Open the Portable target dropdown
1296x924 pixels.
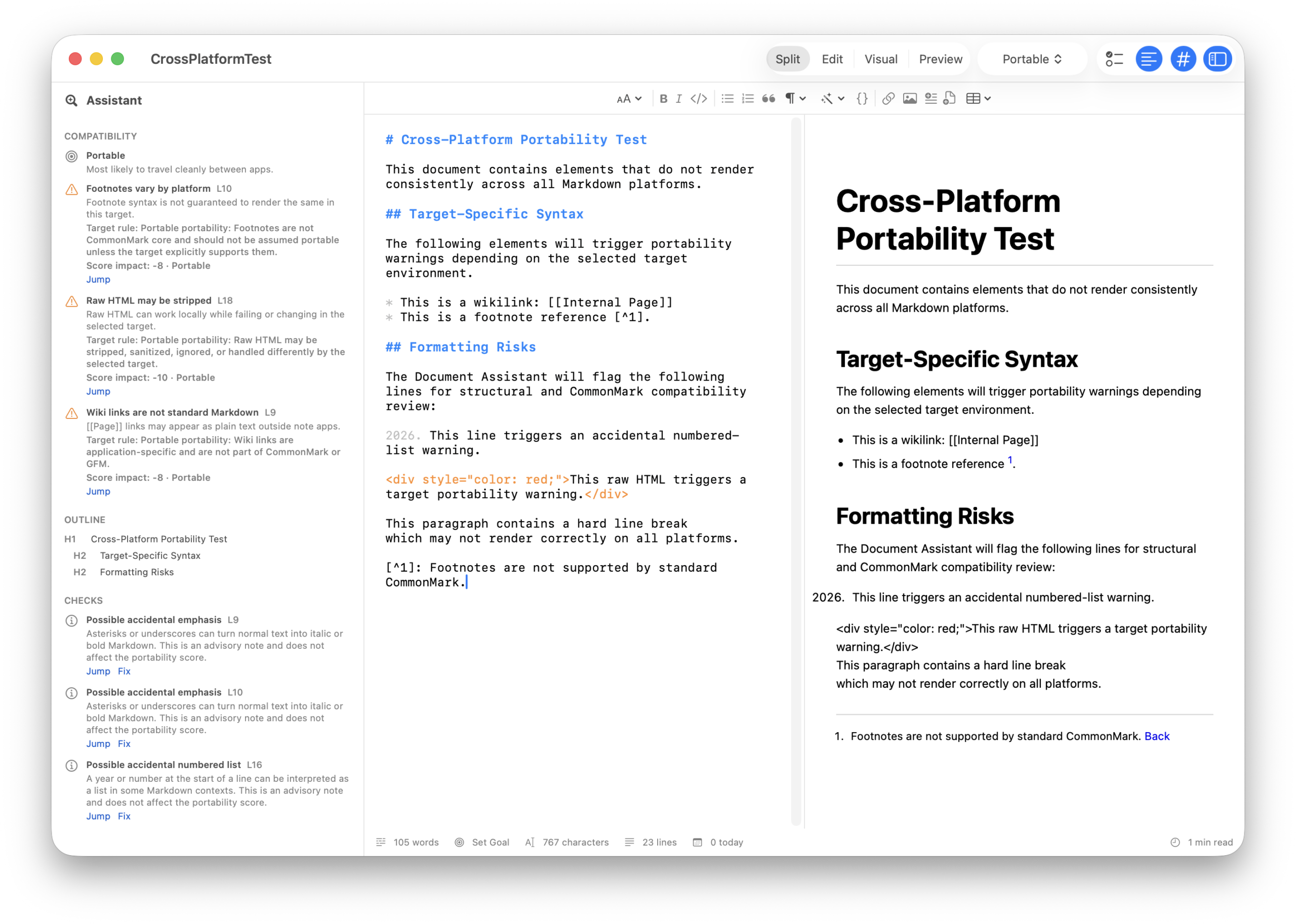pos(1031,59)
